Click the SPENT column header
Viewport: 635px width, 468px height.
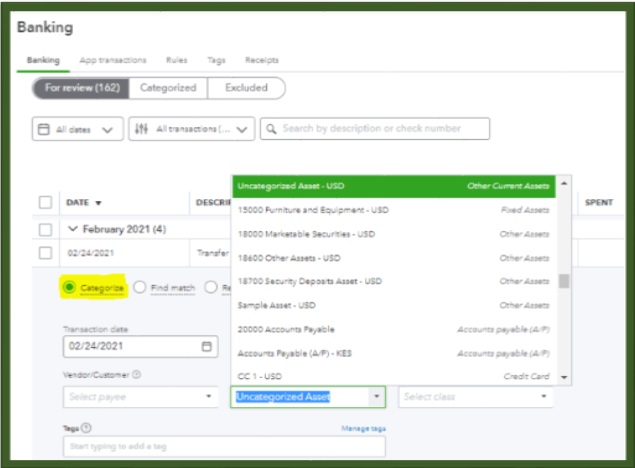(x=599, y=202)
